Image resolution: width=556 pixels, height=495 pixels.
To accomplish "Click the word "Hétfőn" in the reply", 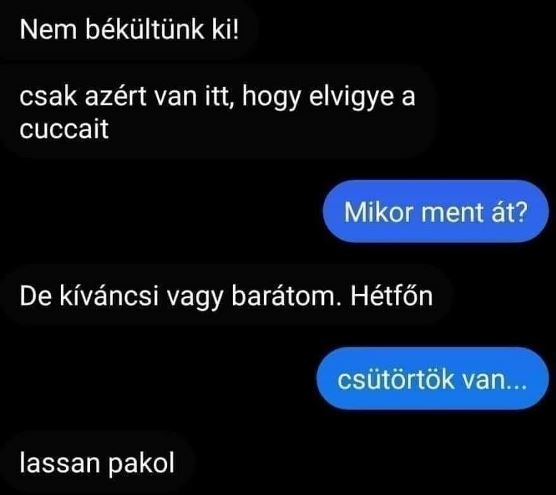I will point(392,296).
